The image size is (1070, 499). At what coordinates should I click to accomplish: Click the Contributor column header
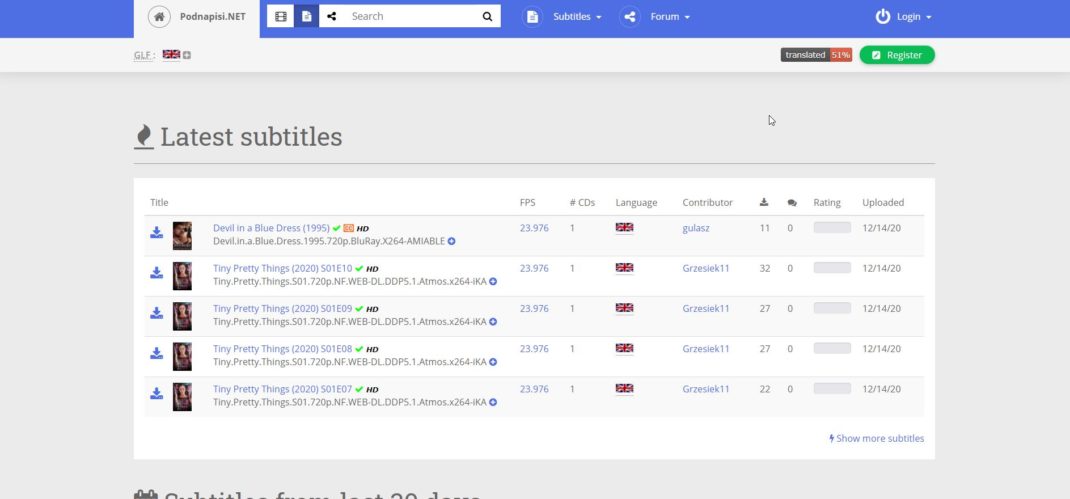click(708, 203)
